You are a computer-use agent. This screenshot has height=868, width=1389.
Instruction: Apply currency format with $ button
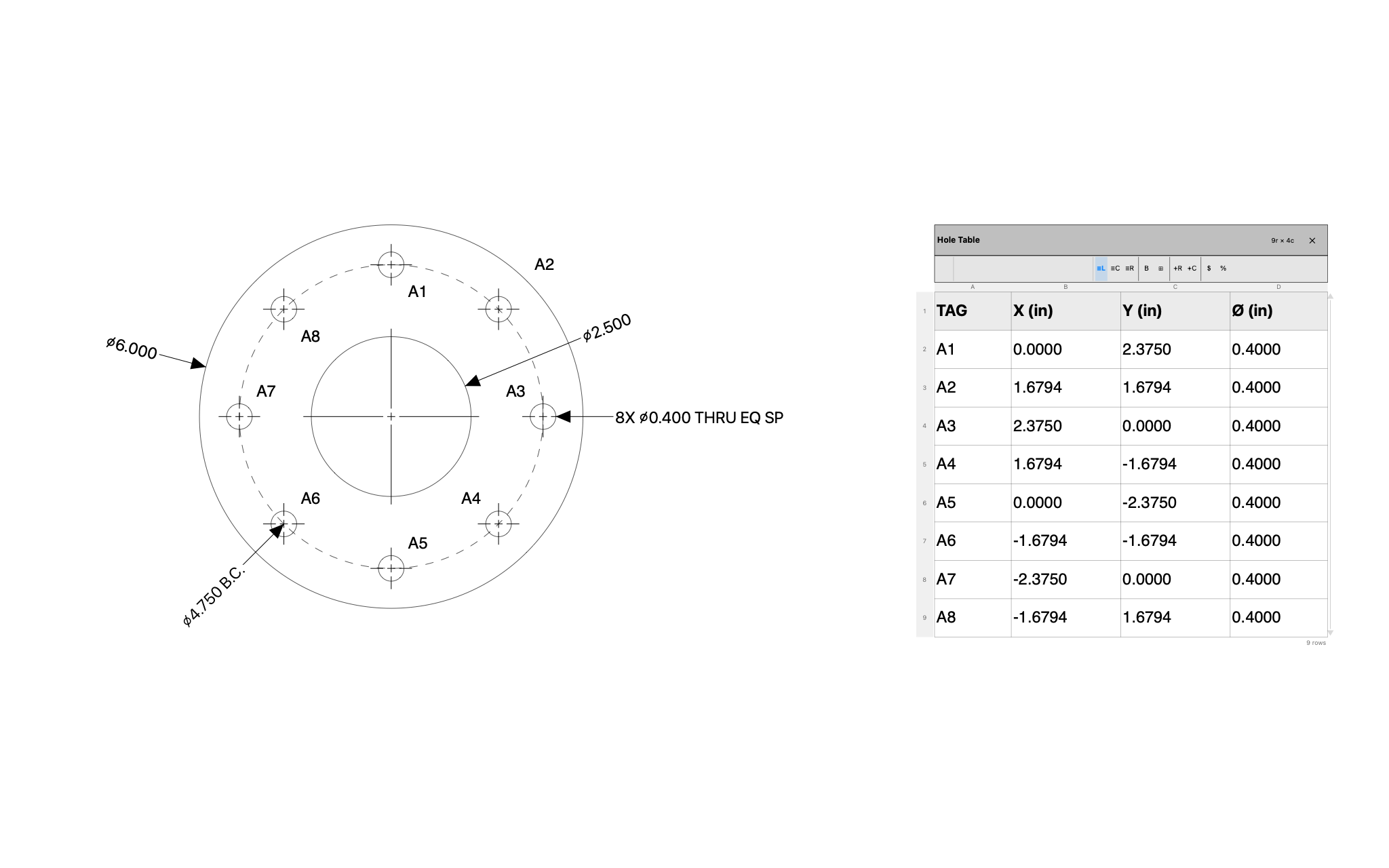click(1209, 269)
